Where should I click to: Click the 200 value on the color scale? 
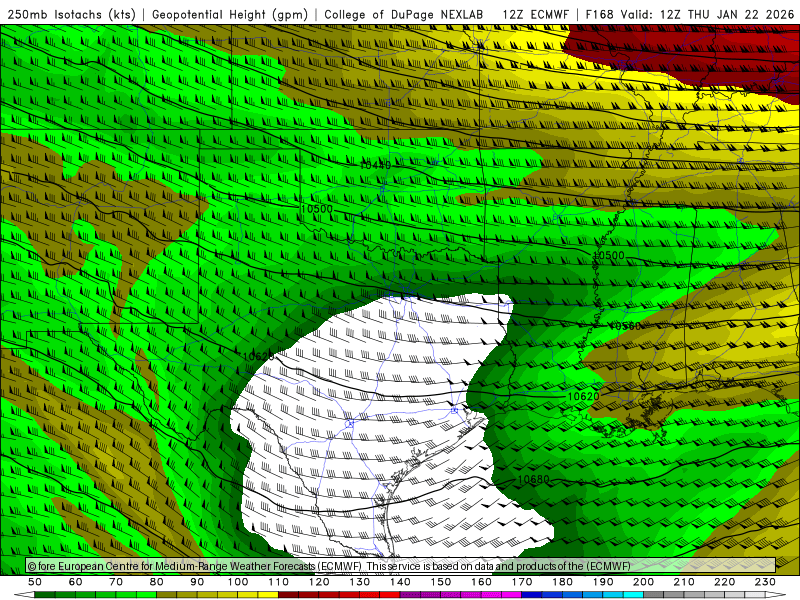644,582
